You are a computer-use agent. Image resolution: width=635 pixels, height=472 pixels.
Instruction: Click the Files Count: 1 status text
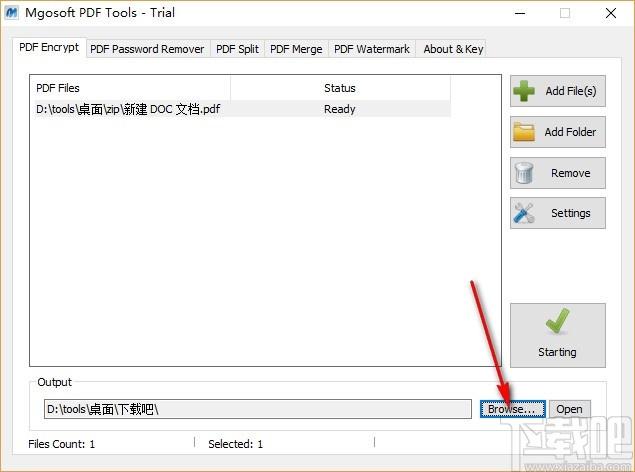pos(62,444)
